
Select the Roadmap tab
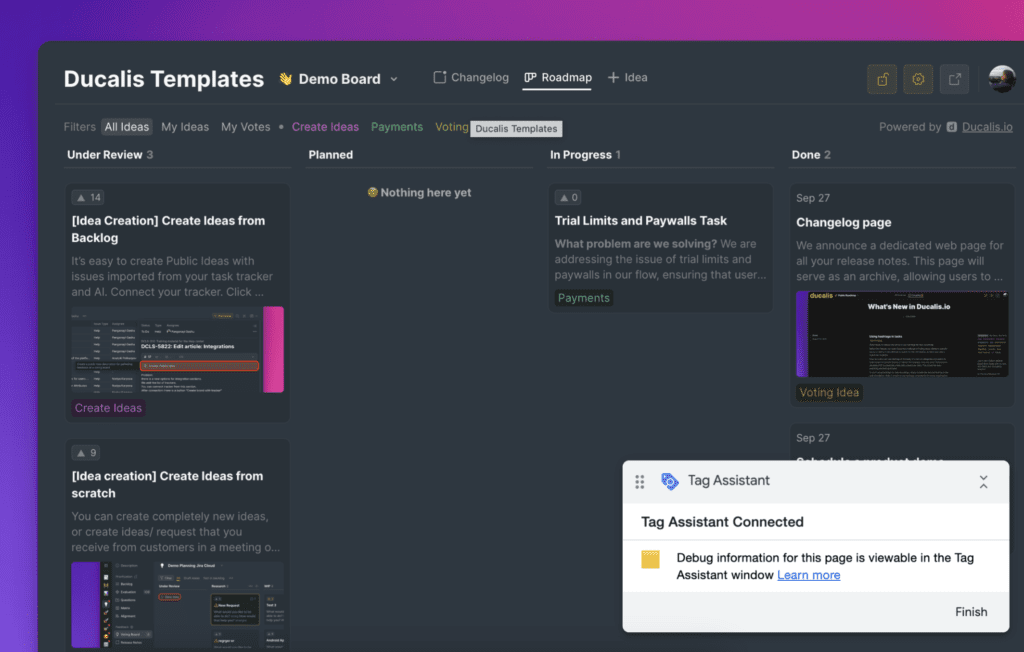[x=557, y=78]
